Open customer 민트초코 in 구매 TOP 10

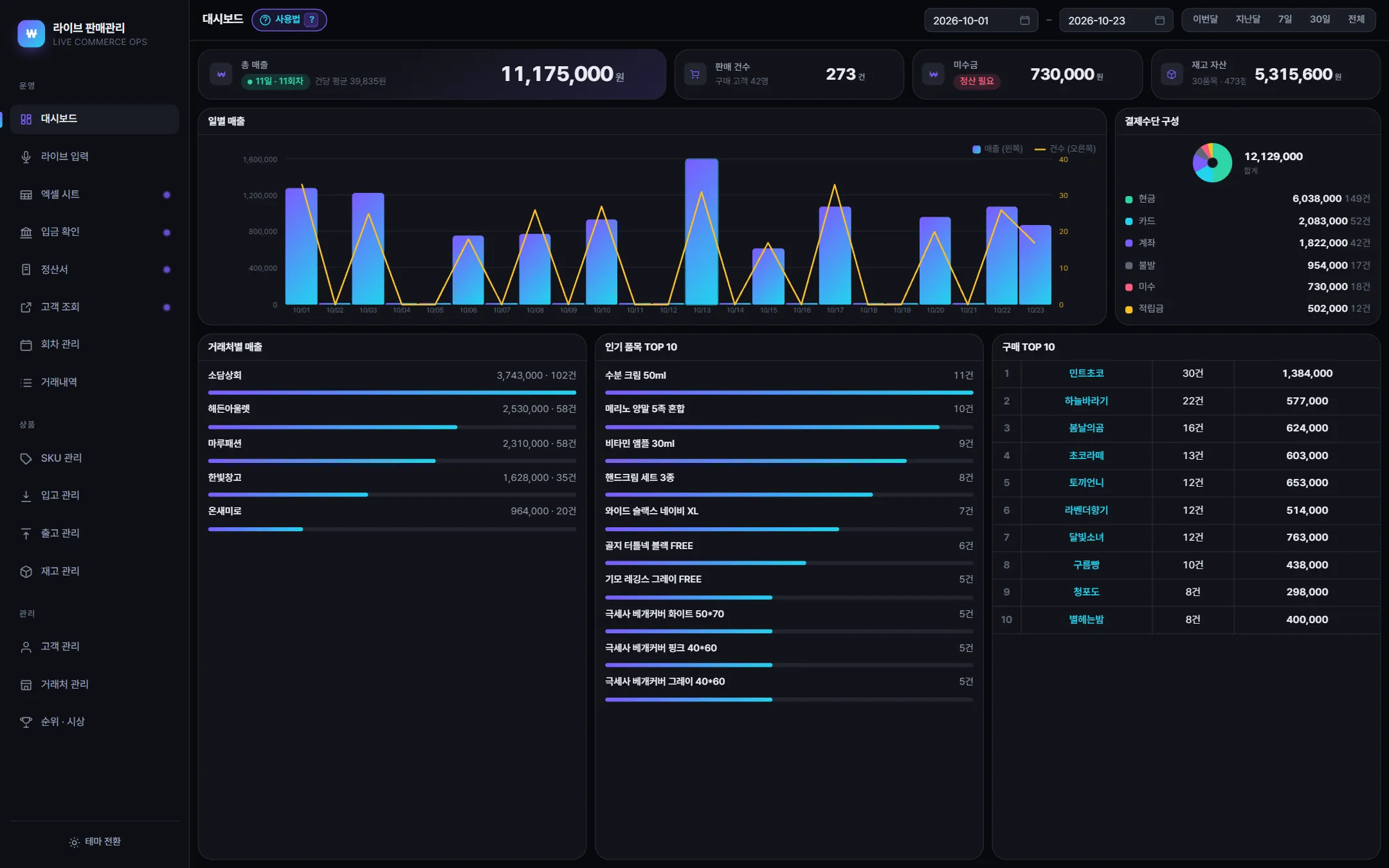[x=1086, y=374]
